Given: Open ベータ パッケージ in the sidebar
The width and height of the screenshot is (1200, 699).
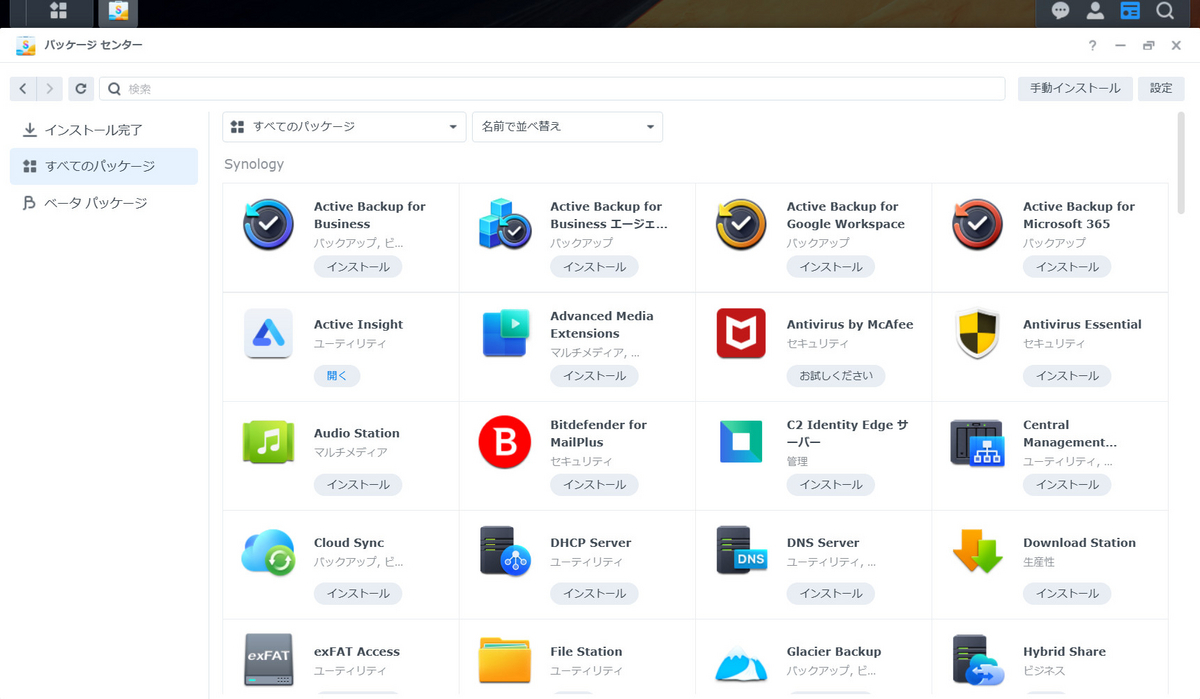Looking at the screenshot, I should point(104,203).
